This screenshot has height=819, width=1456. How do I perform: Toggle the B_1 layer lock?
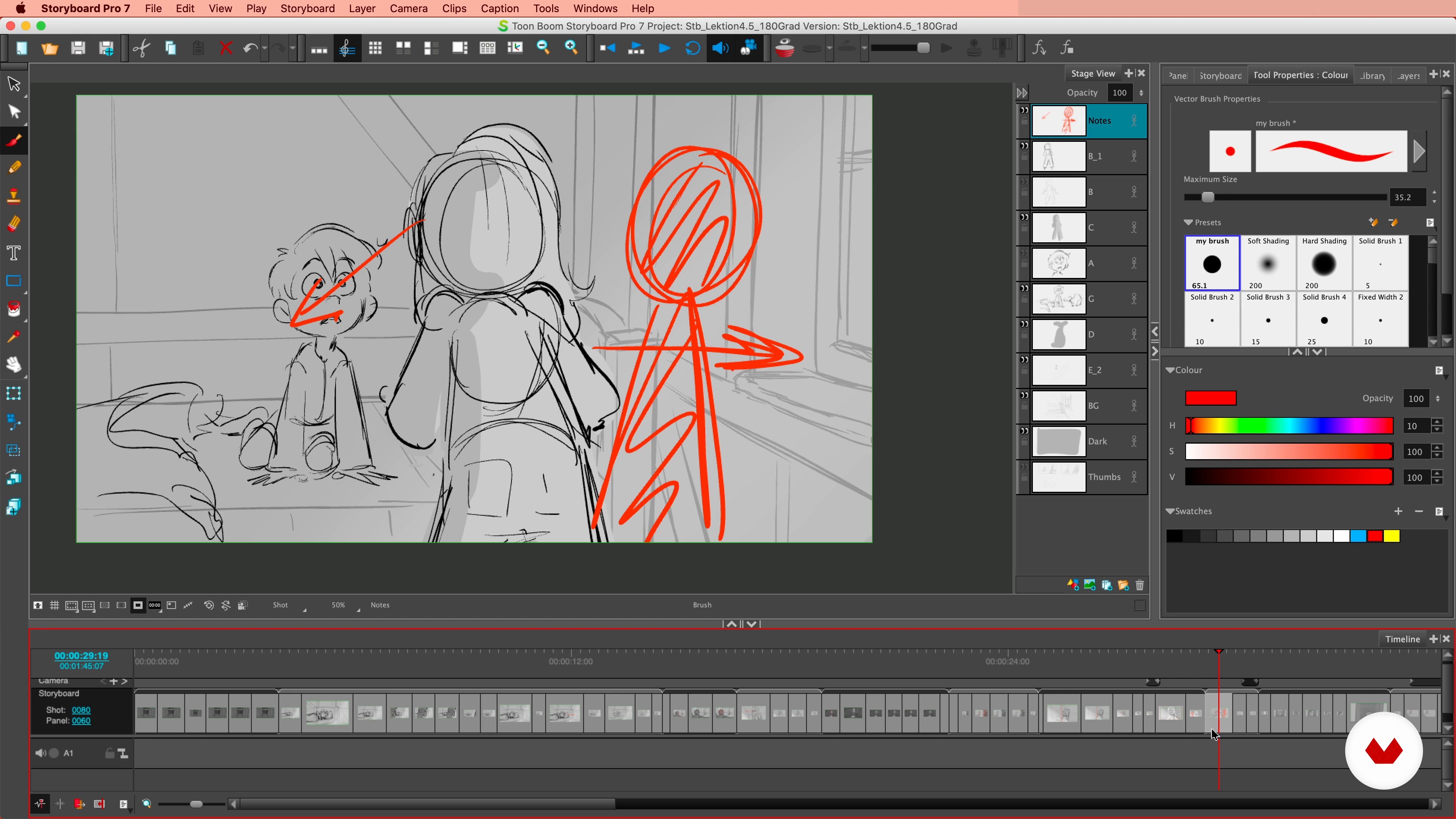pos(1024,157)
